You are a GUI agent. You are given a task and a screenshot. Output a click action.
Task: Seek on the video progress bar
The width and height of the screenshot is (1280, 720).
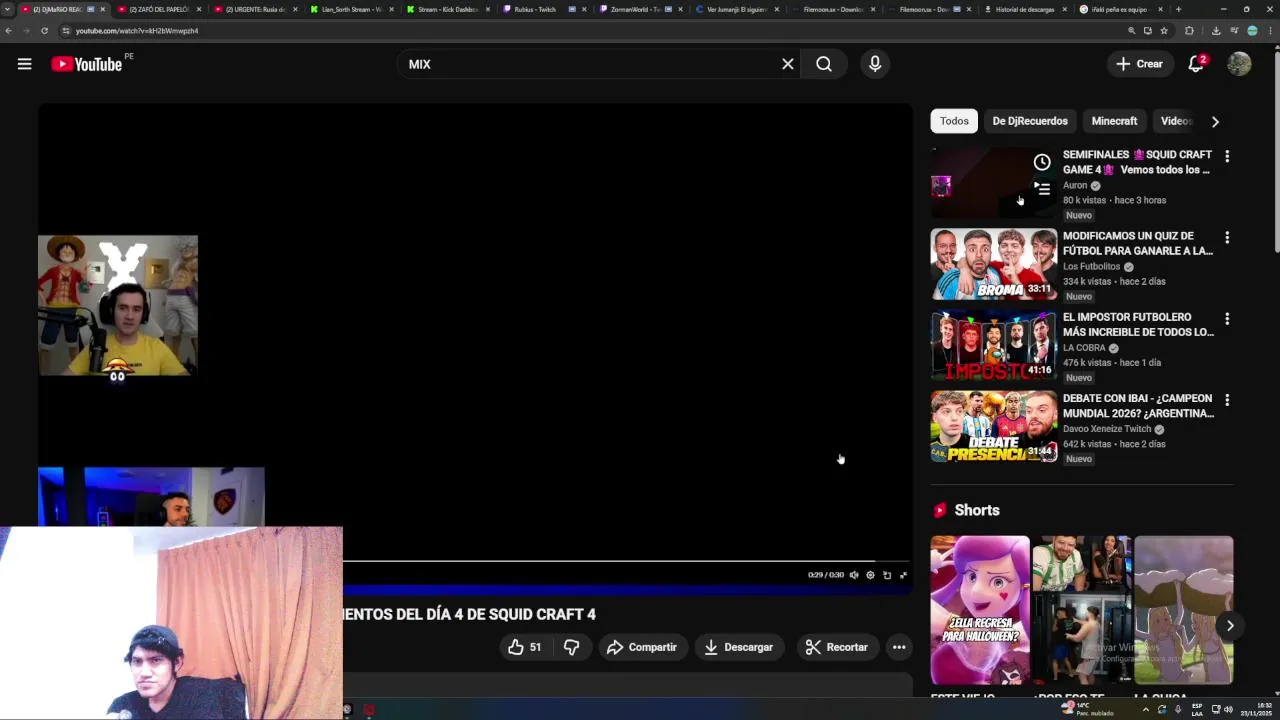626,561
